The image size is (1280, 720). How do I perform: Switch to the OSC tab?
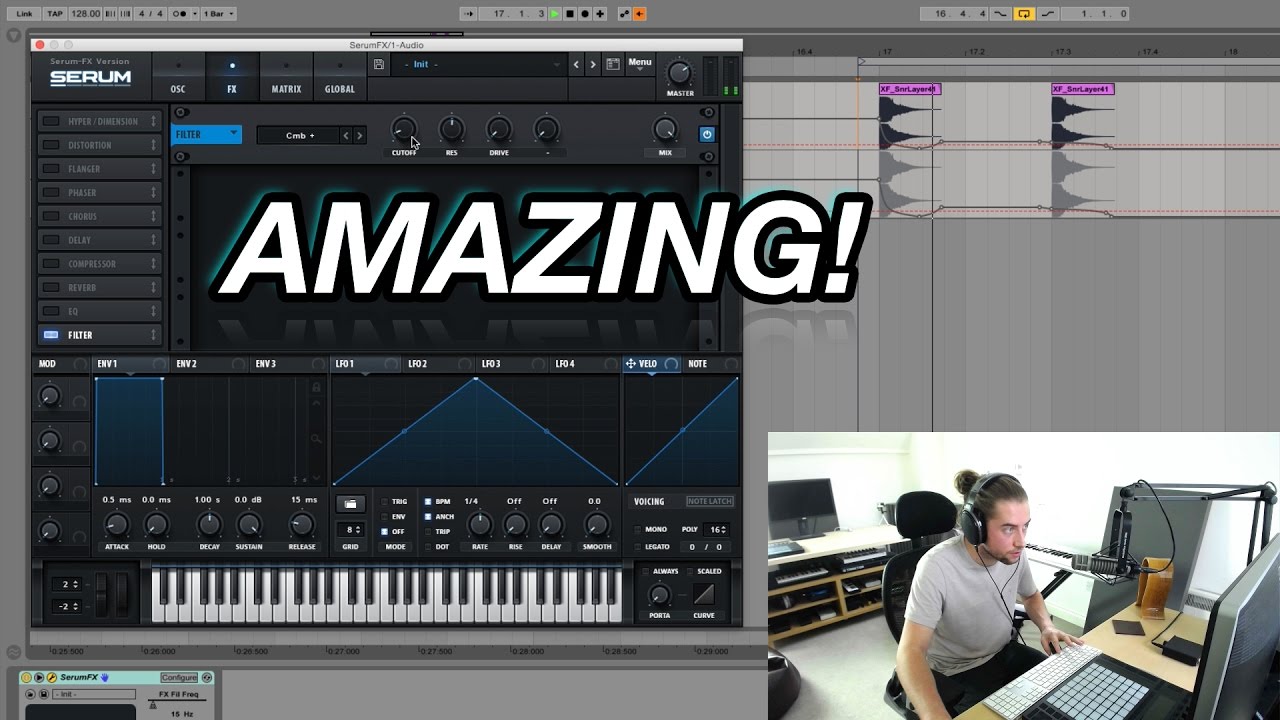[178, 78]
